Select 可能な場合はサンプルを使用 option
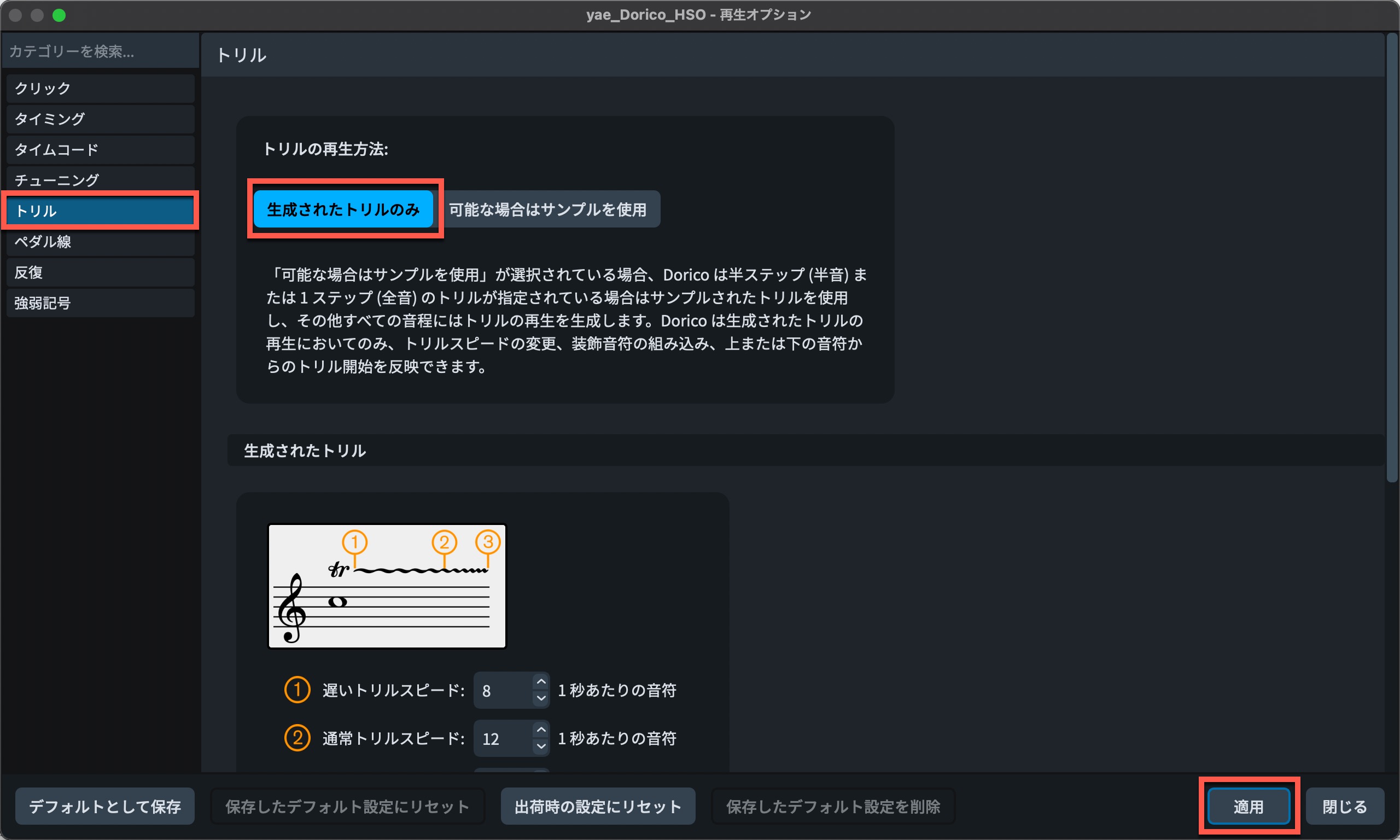Screen dimensions: 1400x840 coord(547,209)
